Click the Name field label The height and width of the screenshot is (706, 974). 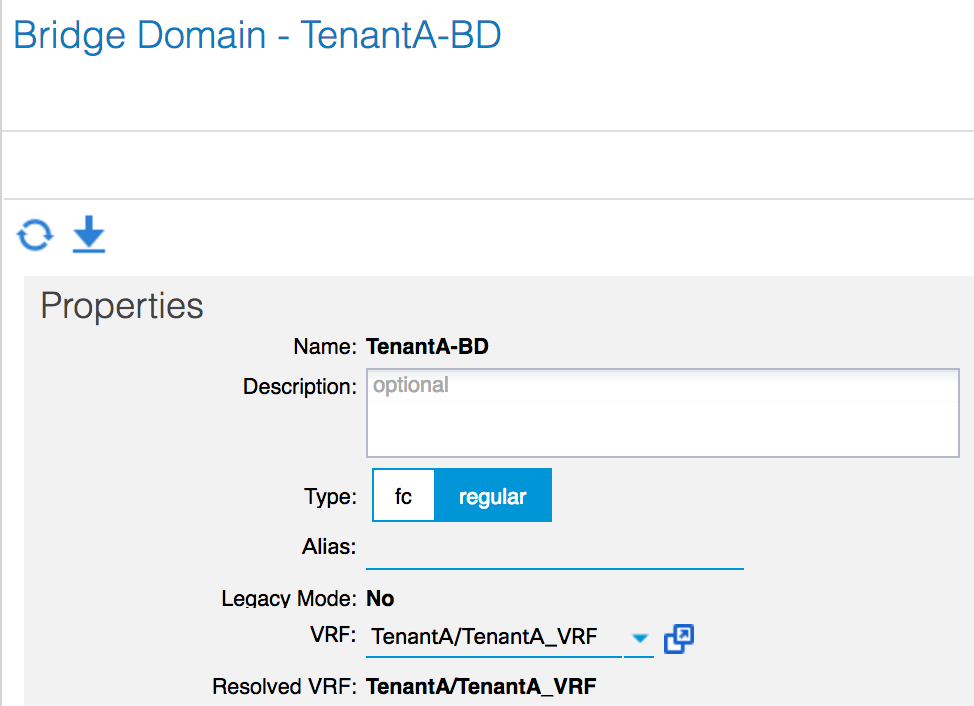325,346
